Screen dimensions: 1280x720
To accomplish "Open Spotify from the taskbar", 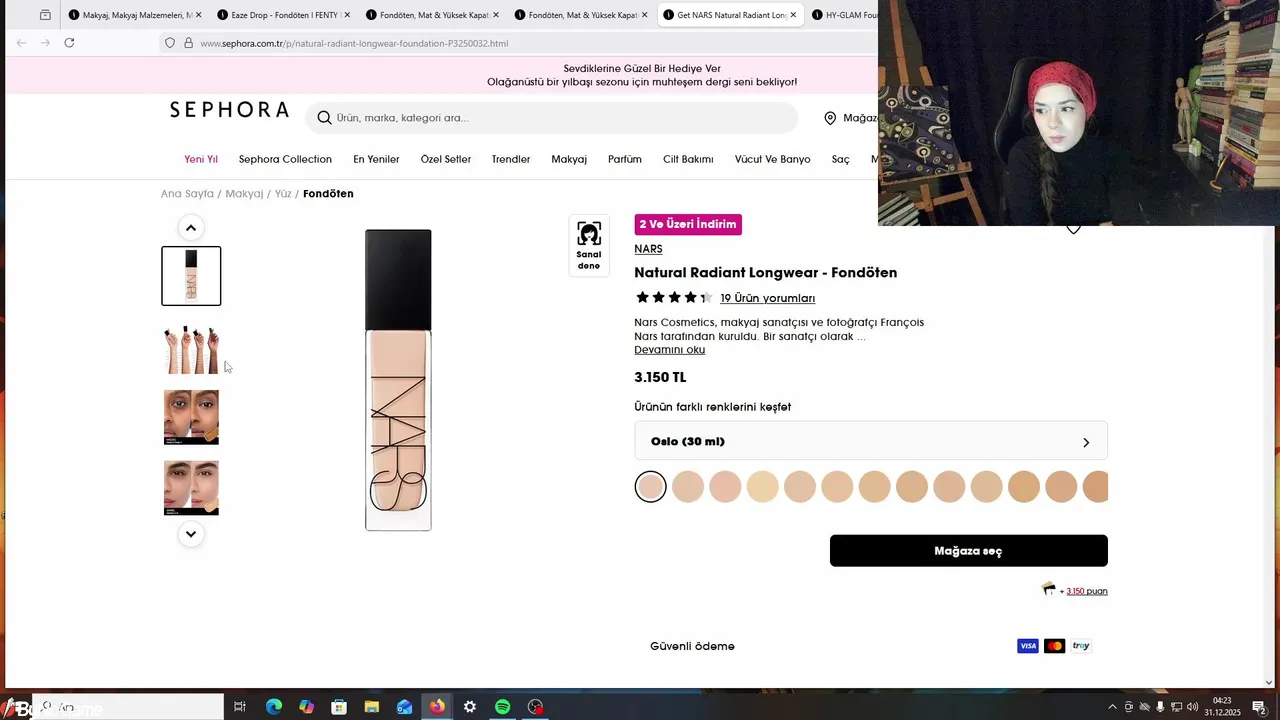I will [x=503, y=707].
